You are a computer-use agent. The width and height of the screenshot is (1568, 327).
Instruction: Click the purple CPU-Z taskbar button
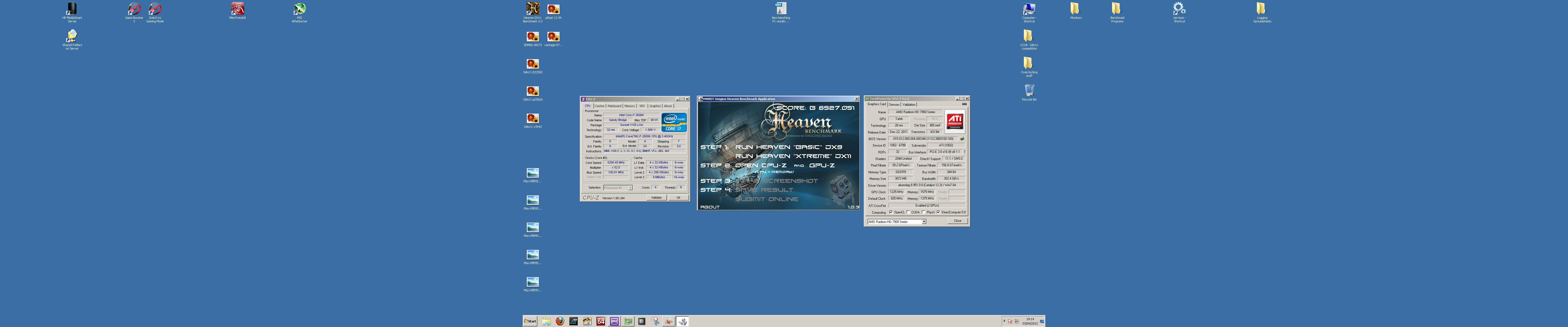point(614,321)
